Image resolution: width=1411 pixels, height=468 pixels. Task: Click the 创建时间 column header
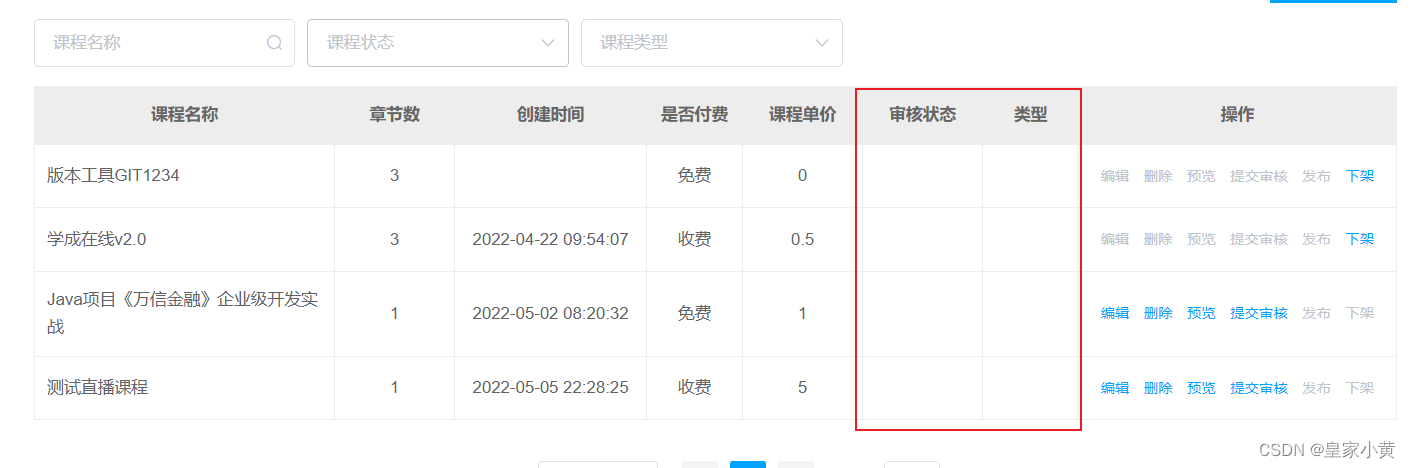coord(550,114)
